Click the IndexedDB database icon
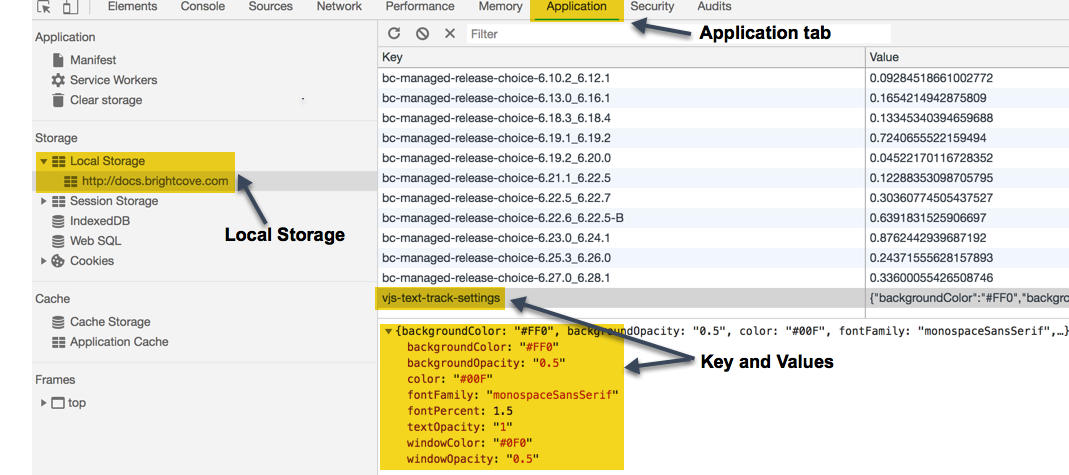 [x=58, y=221]
